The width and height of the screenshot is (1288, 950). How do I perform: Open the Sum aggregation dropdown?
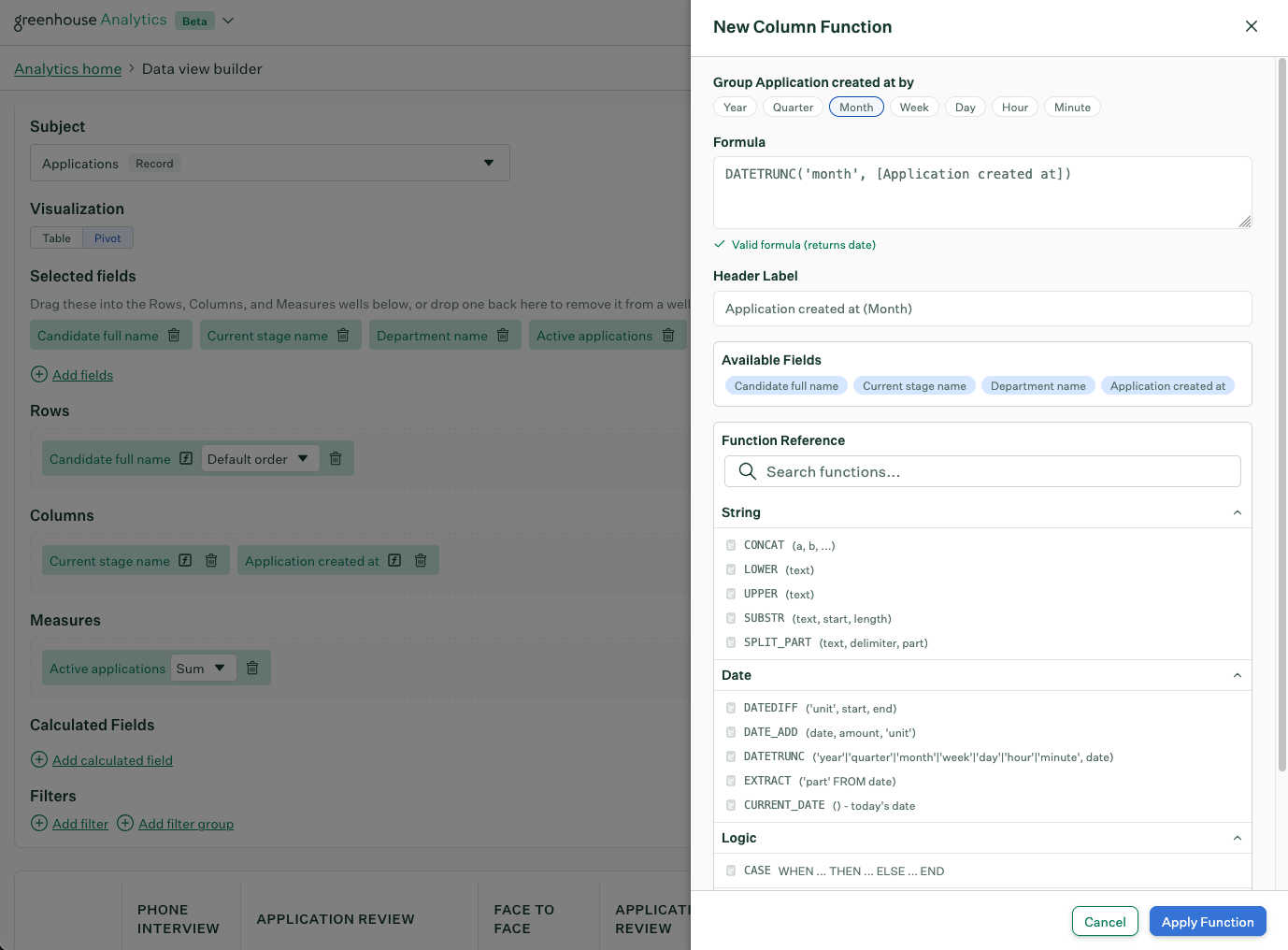(203, 668)
